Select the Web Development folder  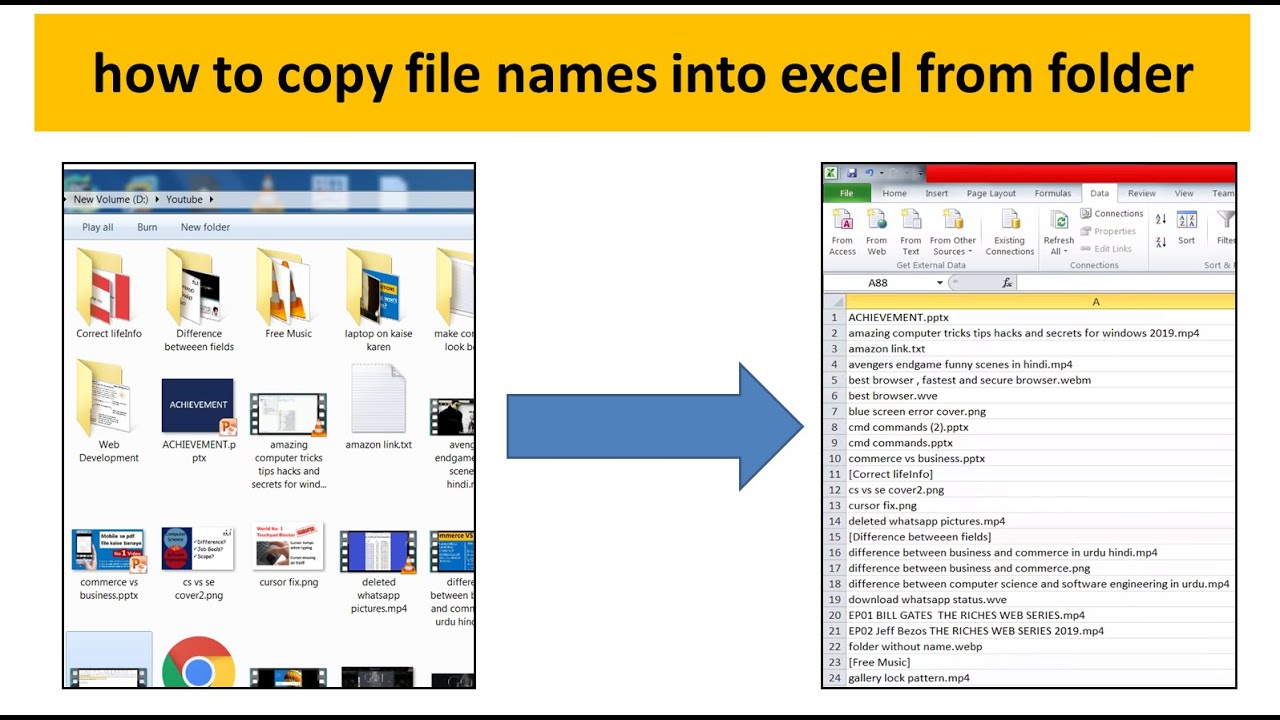[x=109, y=412]
